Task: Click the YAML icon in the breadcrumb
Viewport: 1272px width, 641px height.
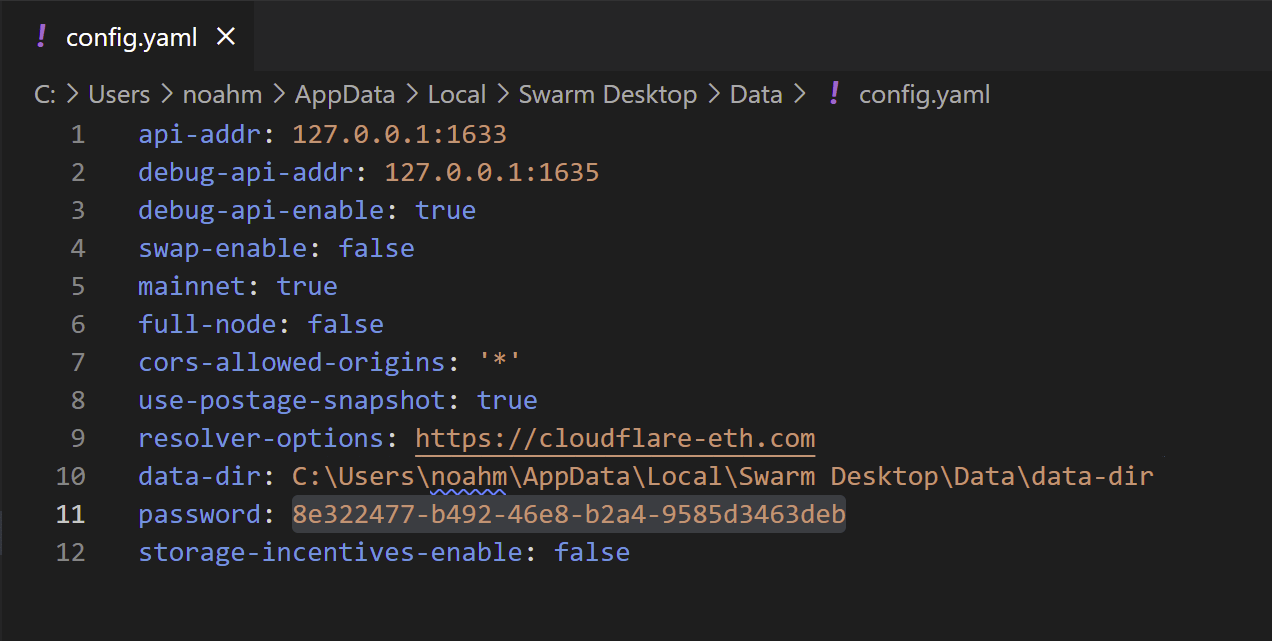Action: pyautogui.click(x=833, y=95)
